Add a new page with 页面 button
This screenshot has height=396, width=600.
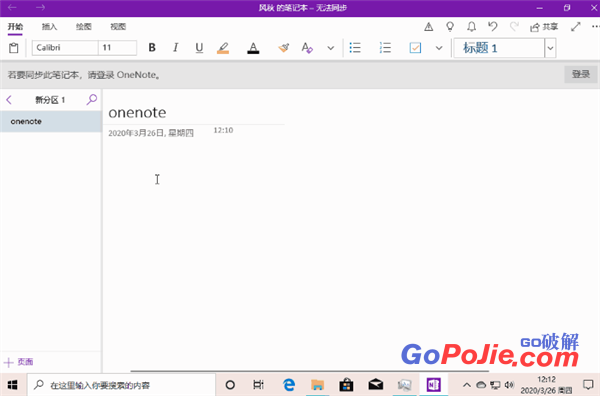18,362
